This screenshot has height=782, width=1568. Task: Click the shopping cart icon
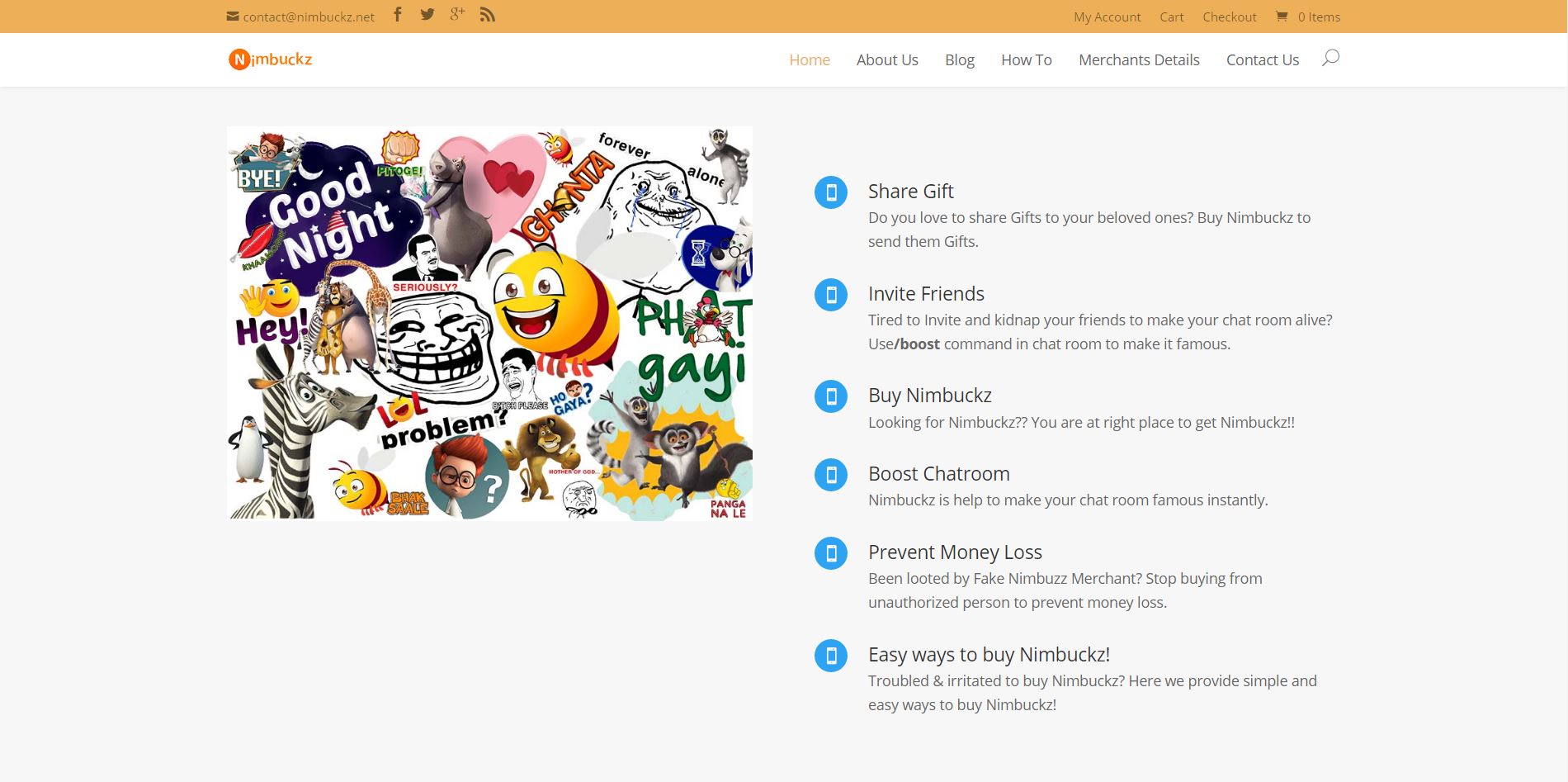tap(1282, 17)
